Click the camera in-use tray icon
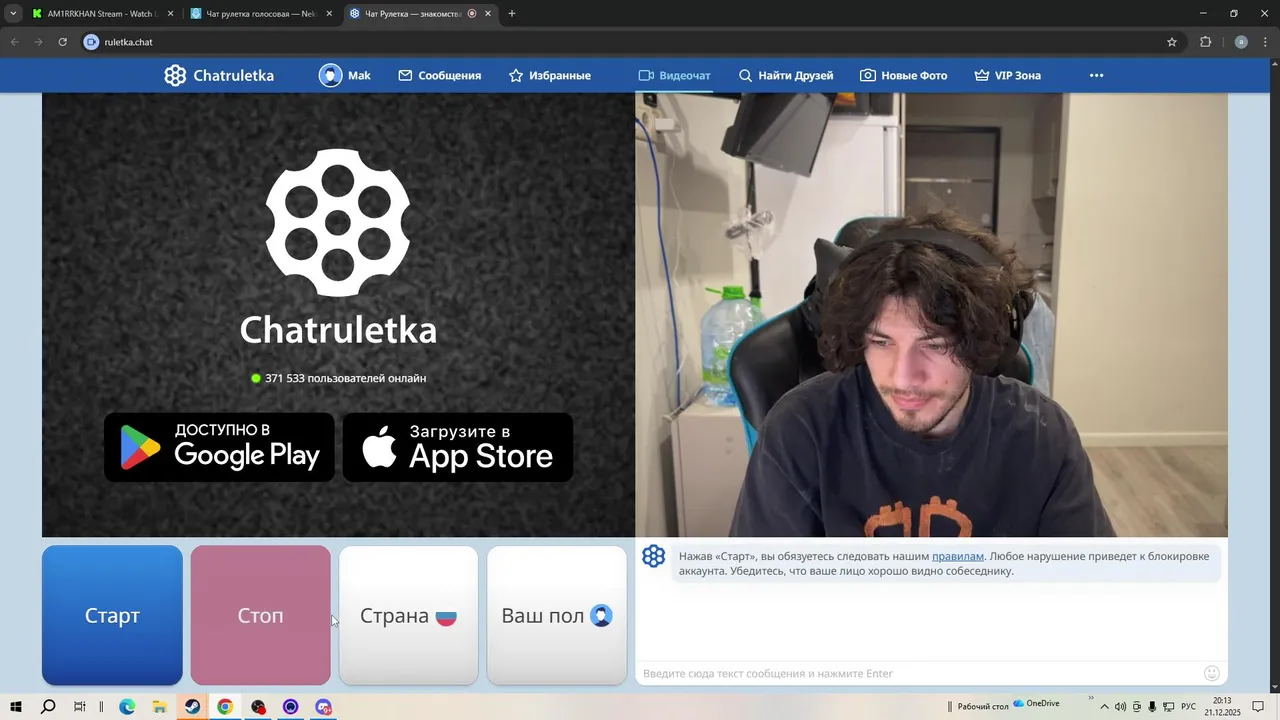 1137,707
